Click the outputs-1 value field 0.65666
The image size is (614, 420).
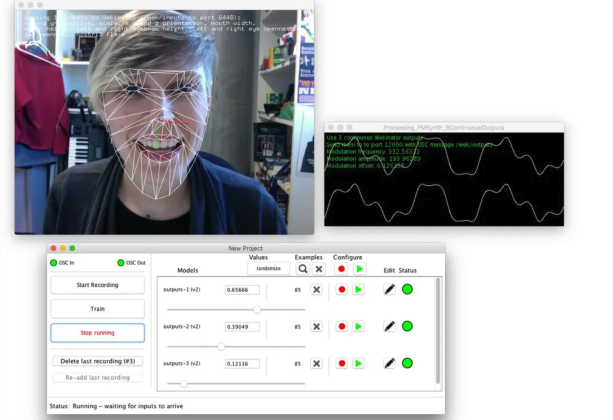click(x=242, y=290)
